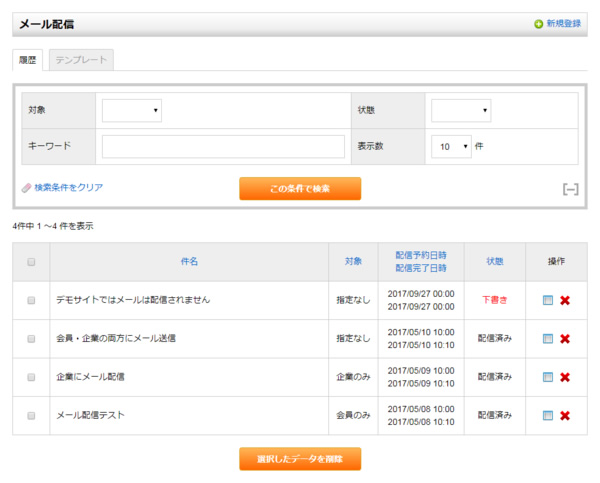Viewport: 600px width, 483px height.
Task: Switch to the 履歴 tab
Action: coord(28,60)
